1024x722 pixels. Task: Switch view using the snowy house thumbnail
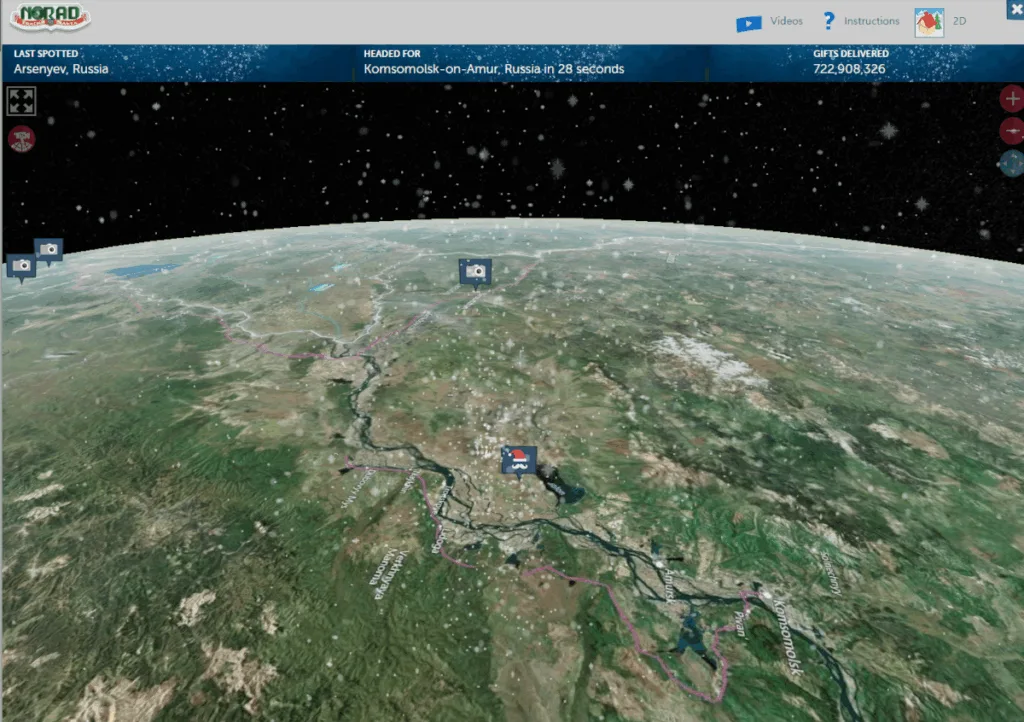coord(929,21)
